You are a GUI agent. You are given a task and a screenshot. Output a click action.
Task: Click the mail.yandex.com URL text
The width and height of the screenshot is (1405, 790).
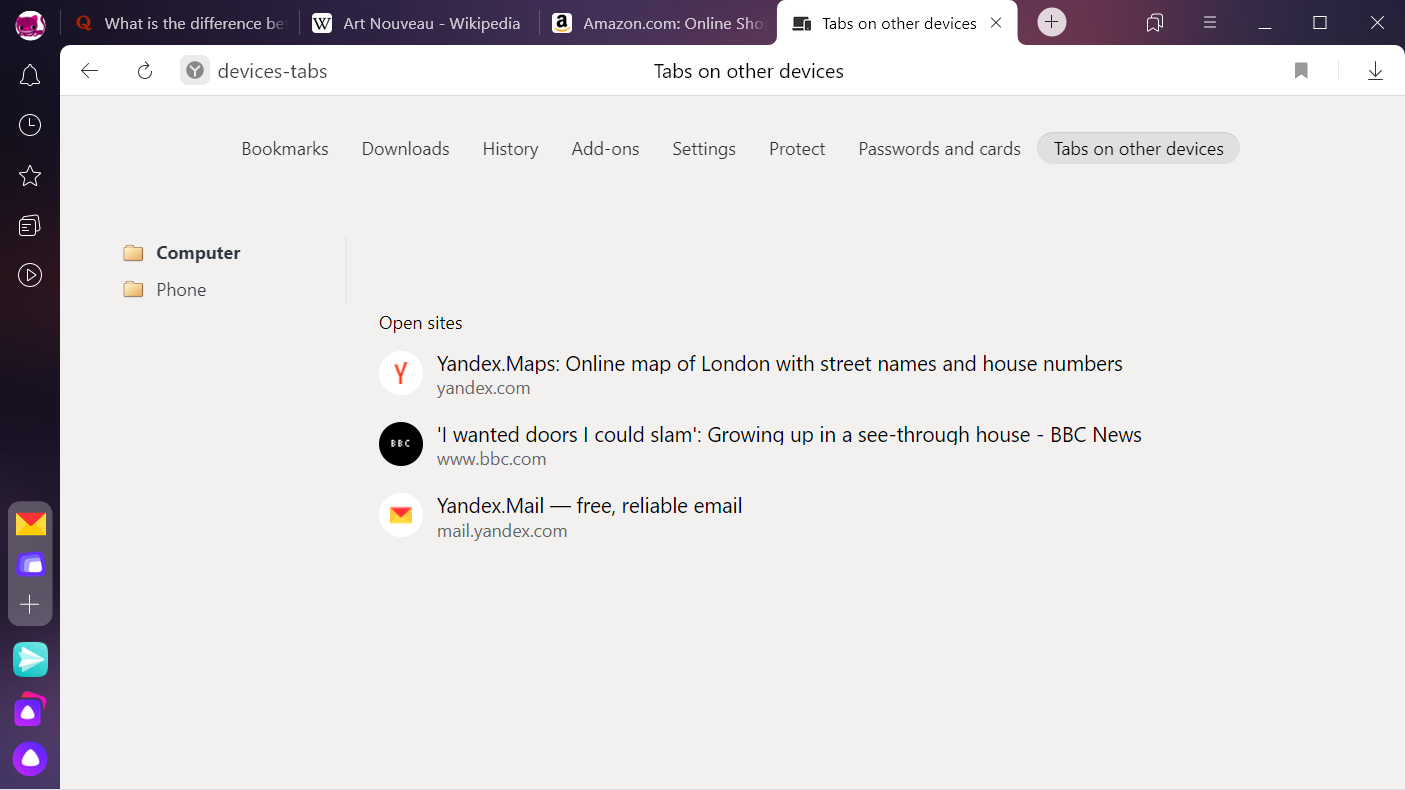tap(502, 531)
